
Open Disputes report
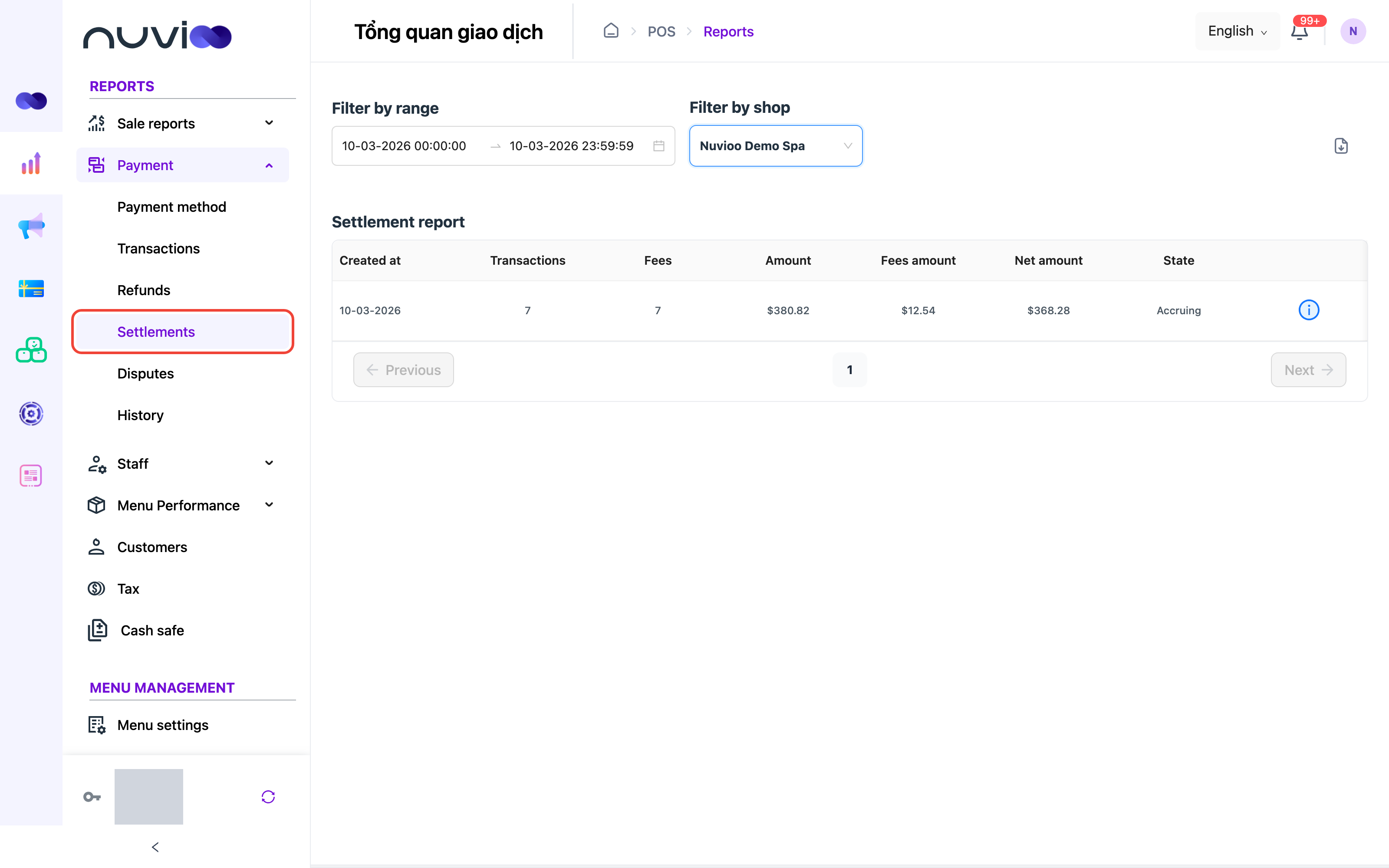(x=145, y=374)
